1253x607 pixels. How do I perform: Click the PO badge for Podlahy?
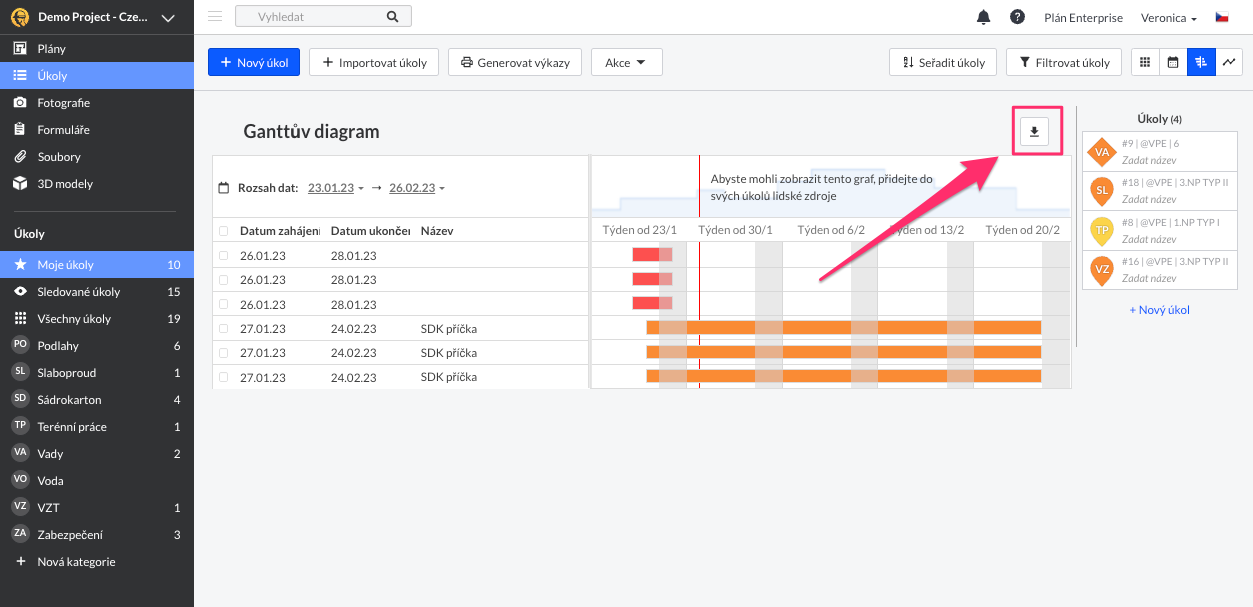[19, 345]
